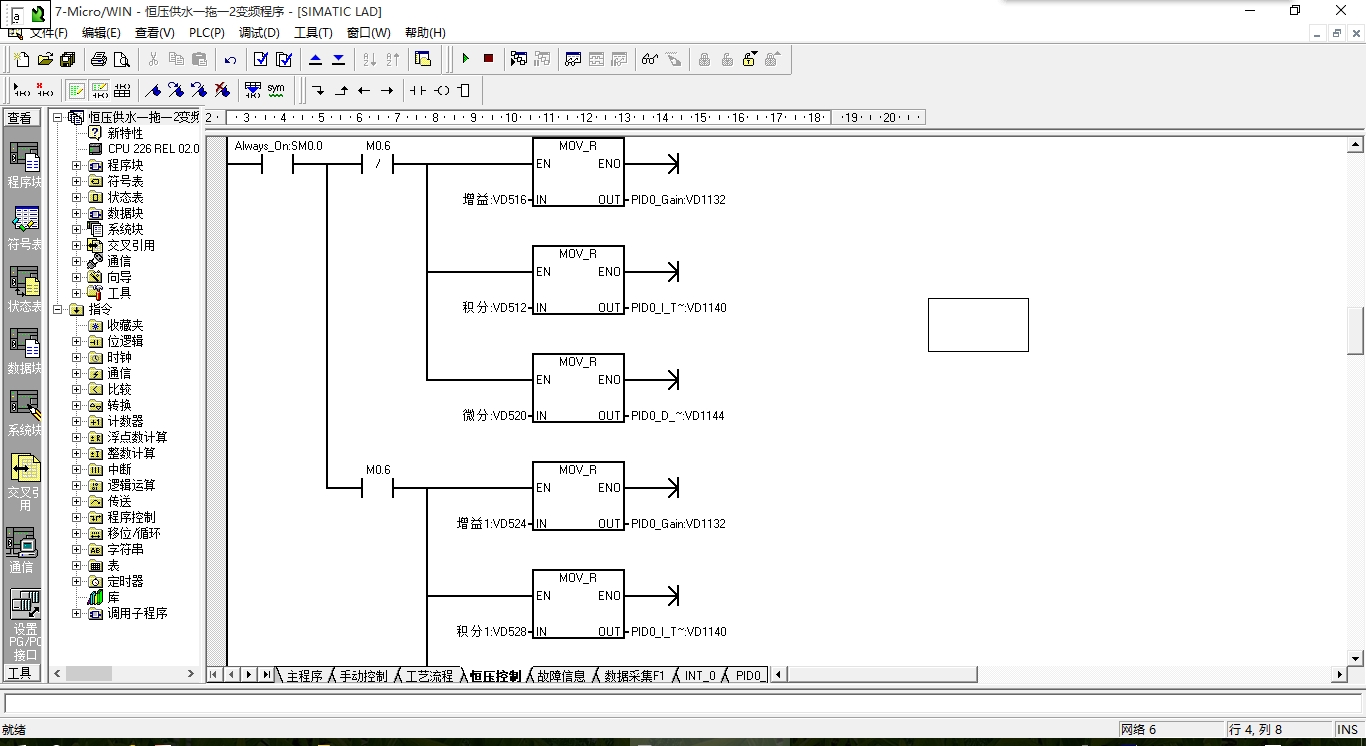Start PLC with green RUN icon
This screenshot has width=1366, height=746.
click(x=465, y=59)
